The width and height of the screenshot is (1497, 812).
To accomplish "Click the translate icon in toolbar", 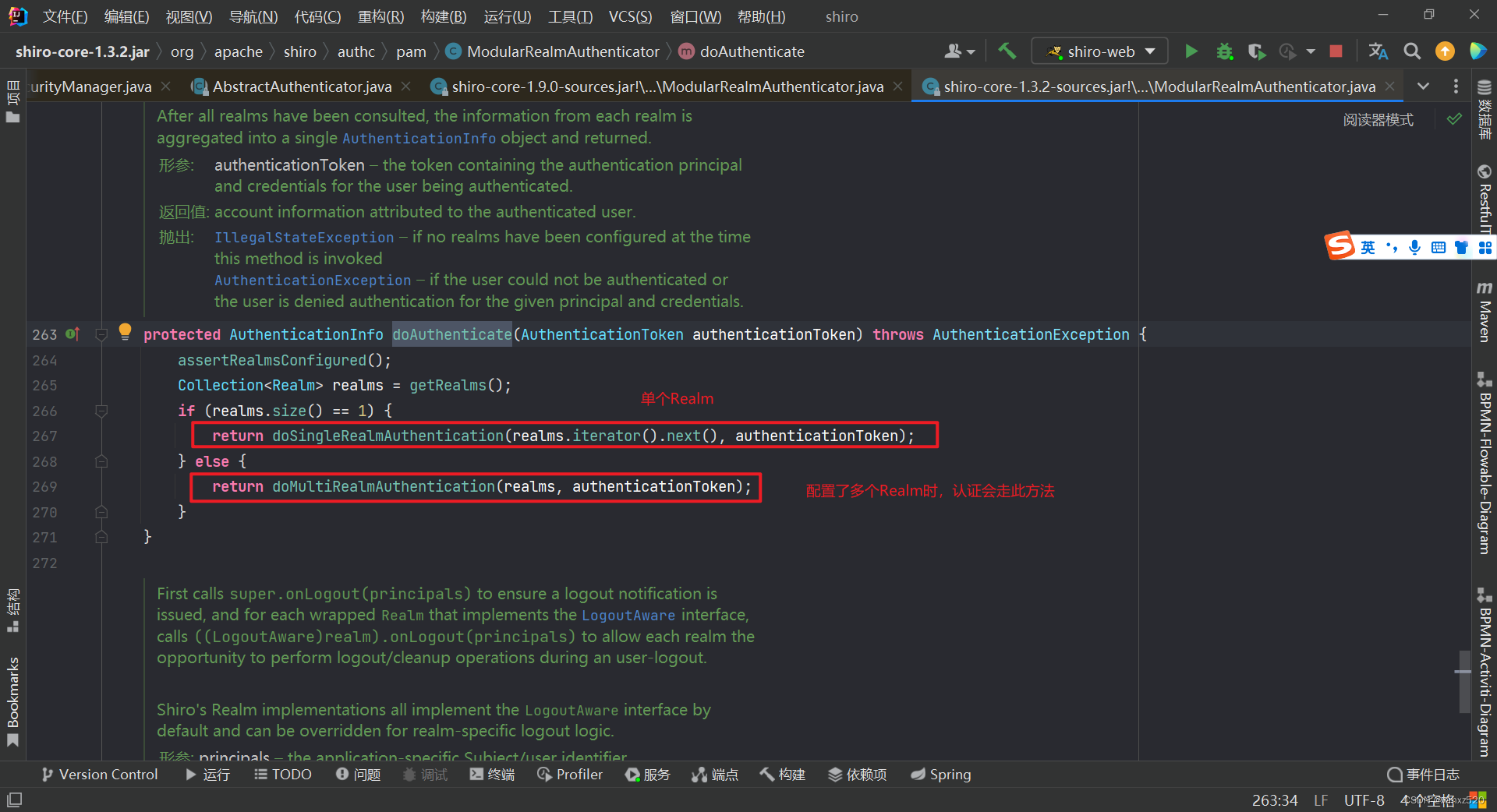I will 1378,51.
